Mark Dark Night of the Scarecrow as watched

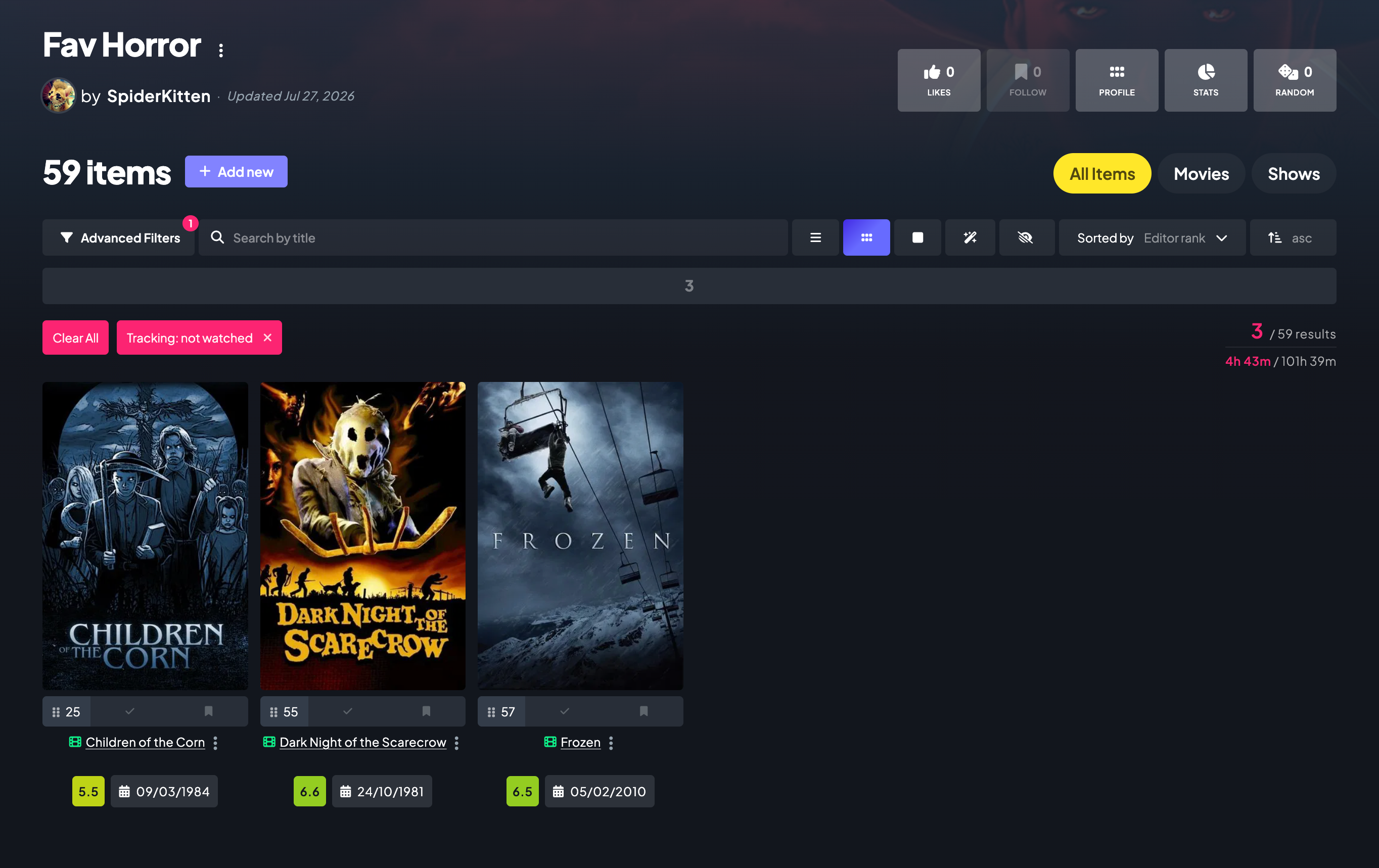(x=348, y=711)
